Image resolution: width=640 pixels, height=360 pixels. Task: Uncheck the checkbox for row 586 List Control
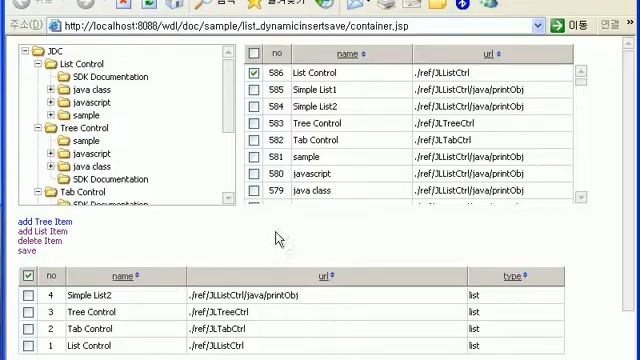(x=254, y=73)
